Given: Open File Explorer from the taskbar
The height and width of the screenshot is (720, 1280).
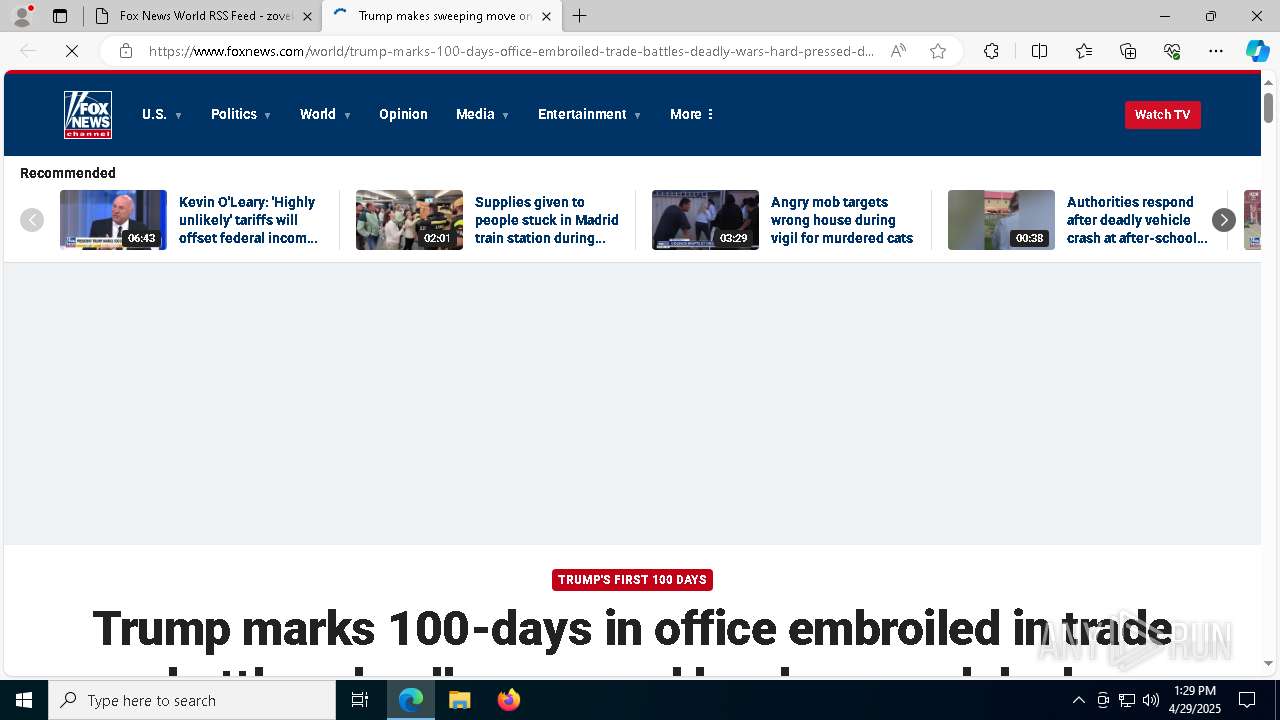Looking at the screenshot, I should click(459, 700).
